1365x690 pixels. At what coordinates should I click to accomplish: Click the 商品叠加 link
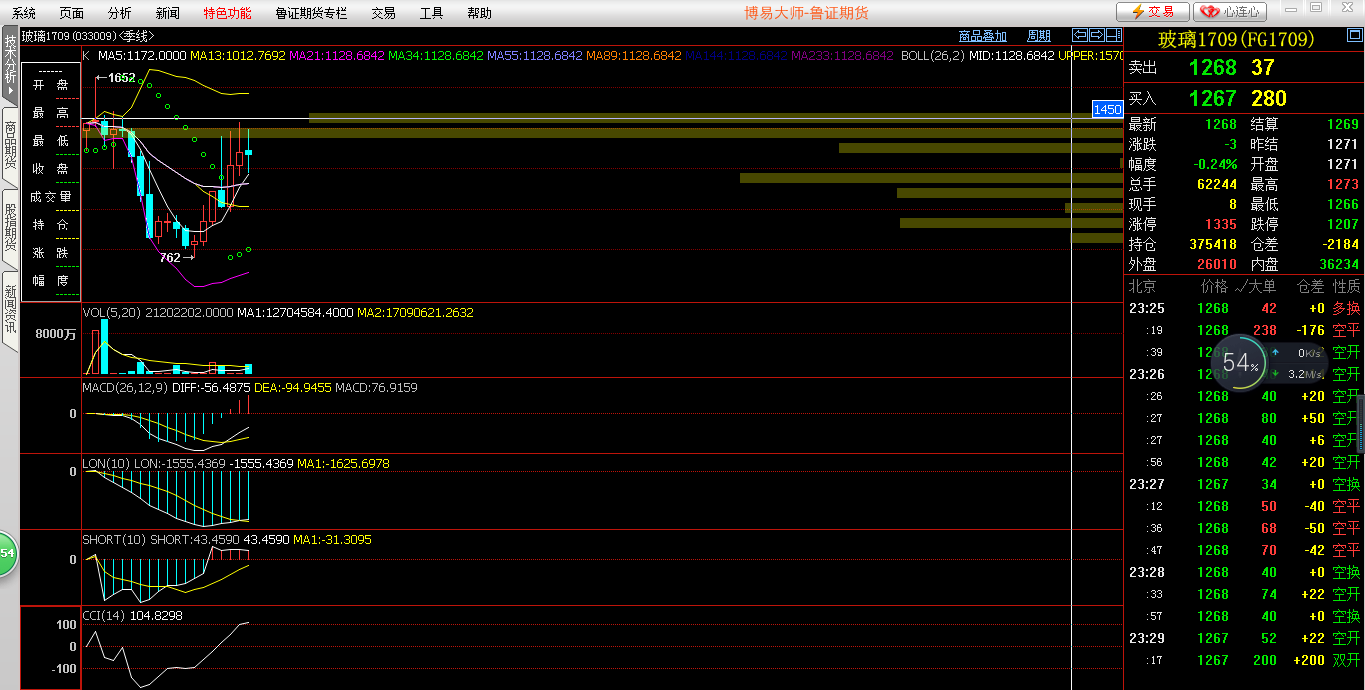[983, 37]
